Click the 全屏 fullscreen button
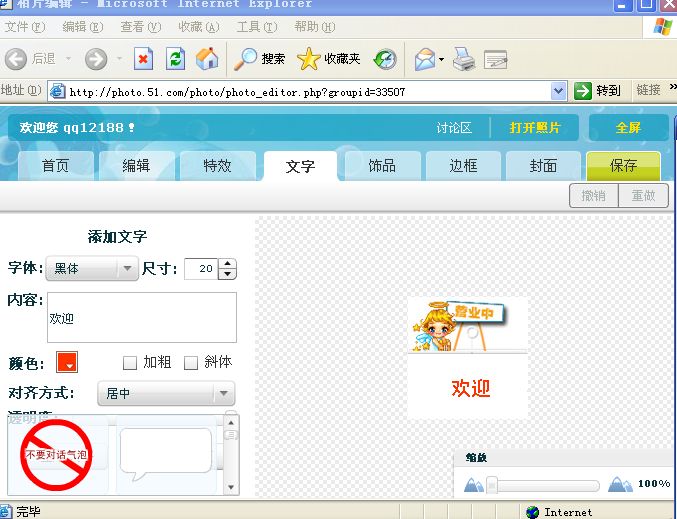The height and width of the screenshot is (519, 677). [628, 128]
